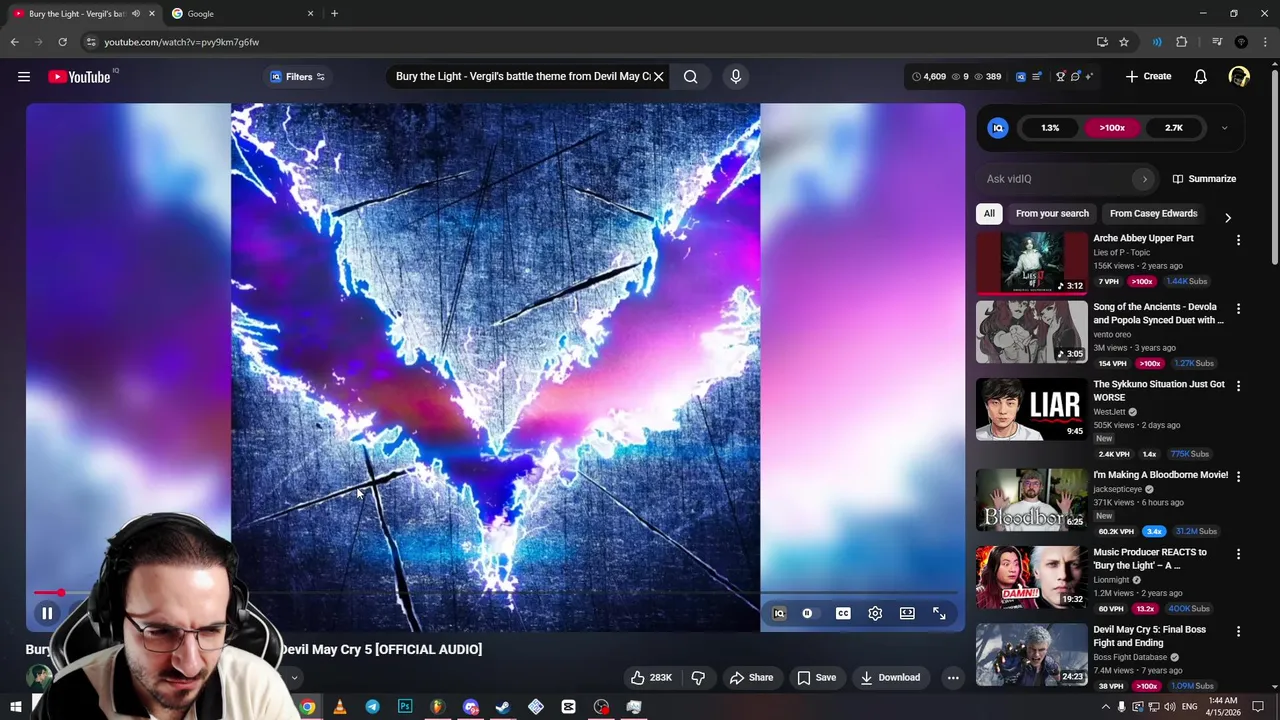Open Chrome three-dot menu
Screen dimensions: 1280x720
coord(1264,42)
